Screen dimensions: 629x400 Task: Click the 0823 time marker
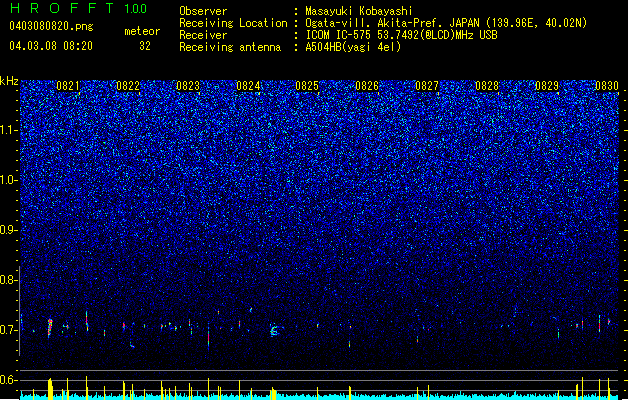tap(188, 86)
